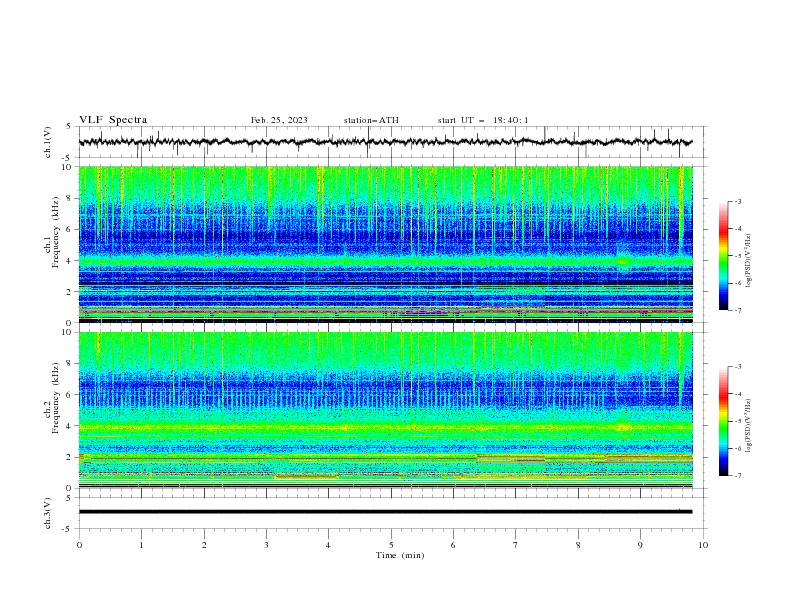Click the time axis tick label '0'
Screen dimensions: 792x612
[79, 545]
